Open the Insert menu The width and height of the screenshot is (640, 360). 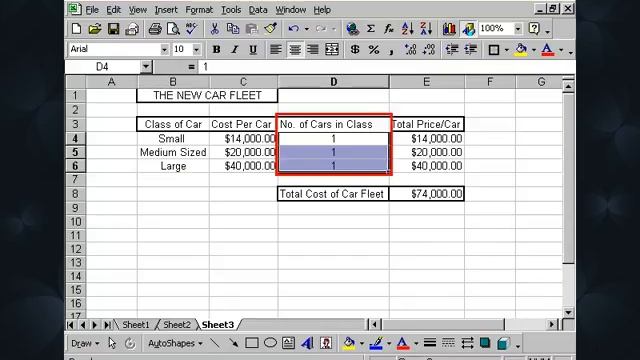166,10
